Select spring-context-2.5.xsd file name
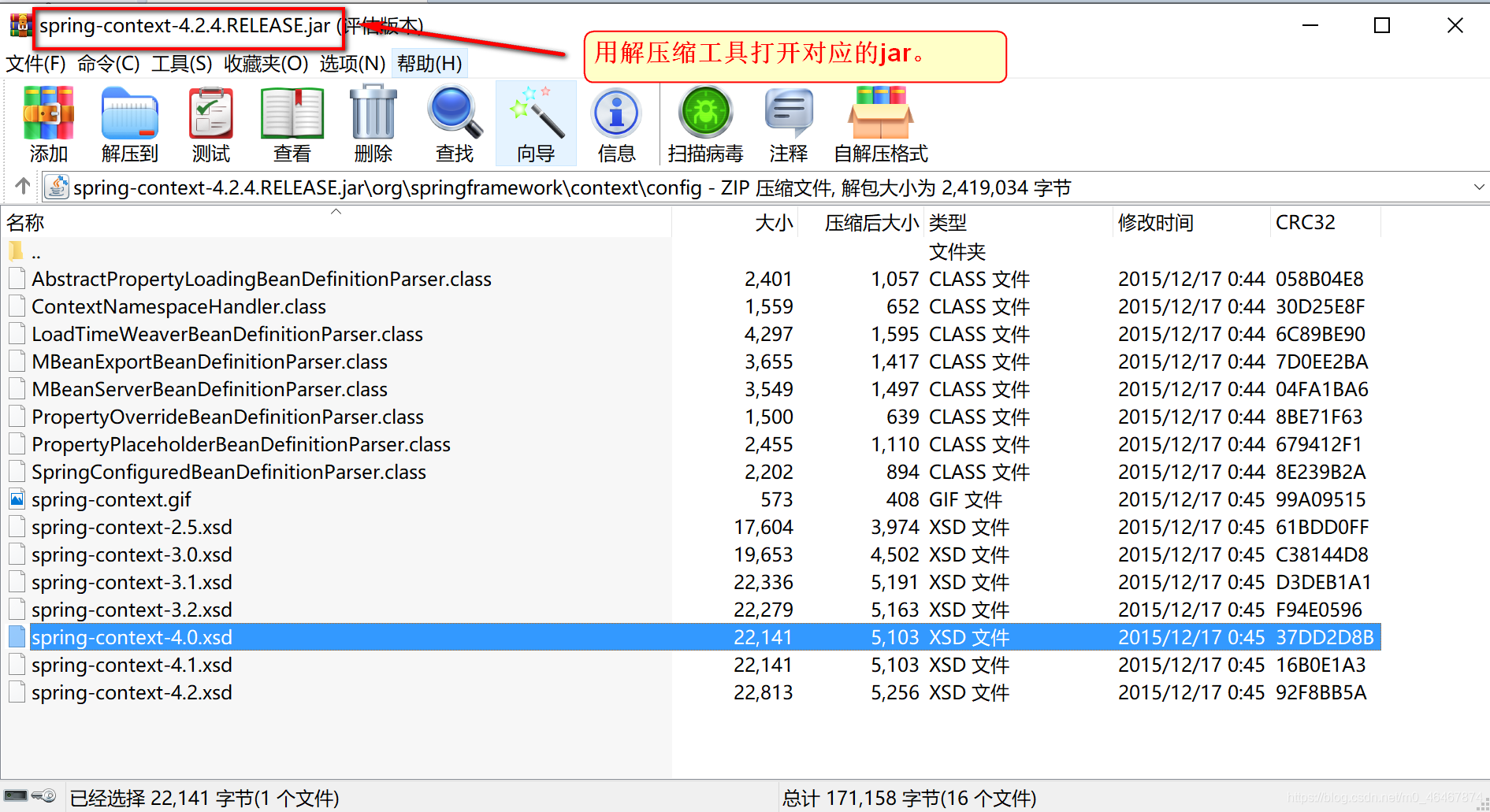Screen dimensions: 1490x812 (x=132, y=527)
